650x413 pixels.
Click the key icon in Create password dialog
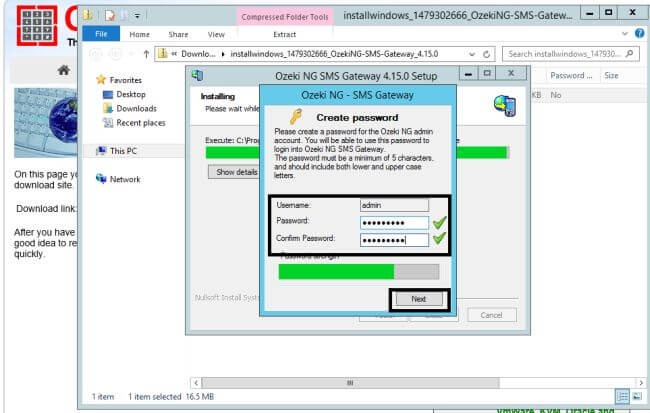tap(296, 117)
